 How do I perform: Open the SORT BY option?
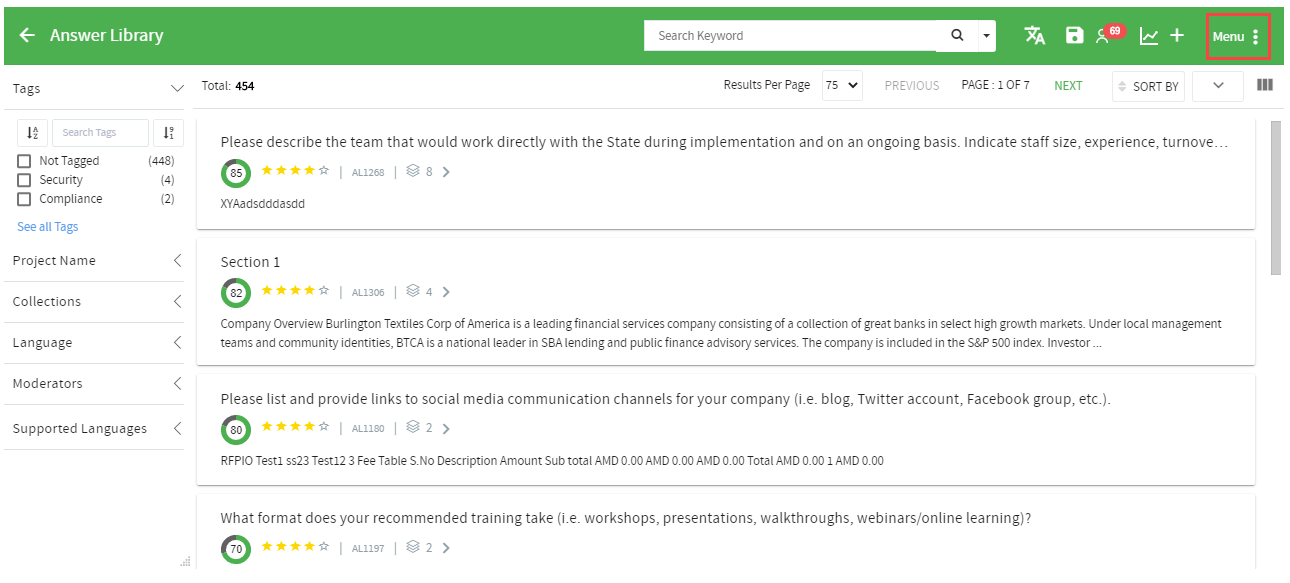pyautogui.click(x=1148, y=87)
